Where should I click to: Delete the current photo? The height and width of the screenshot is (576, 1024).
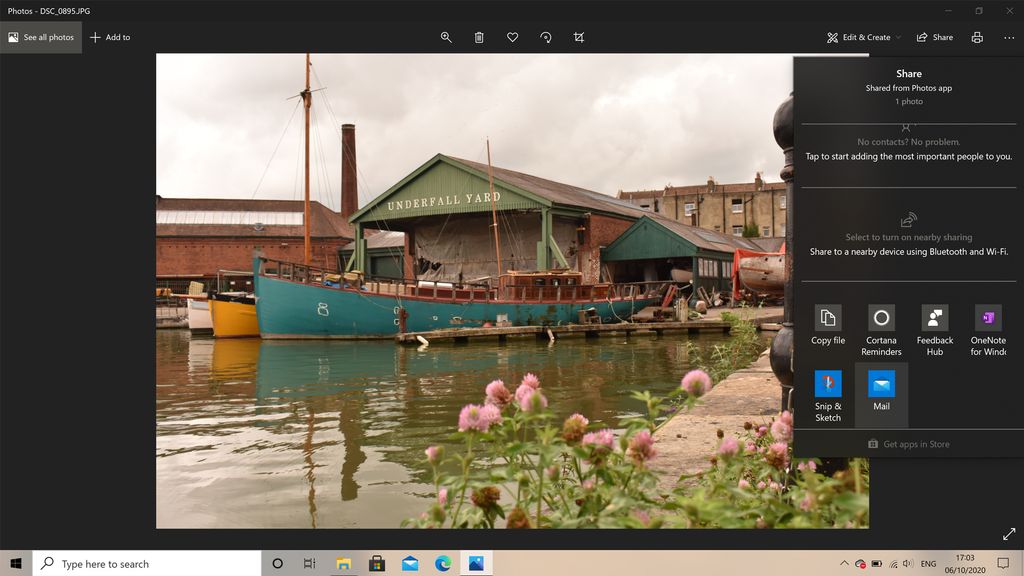[479, 37]
